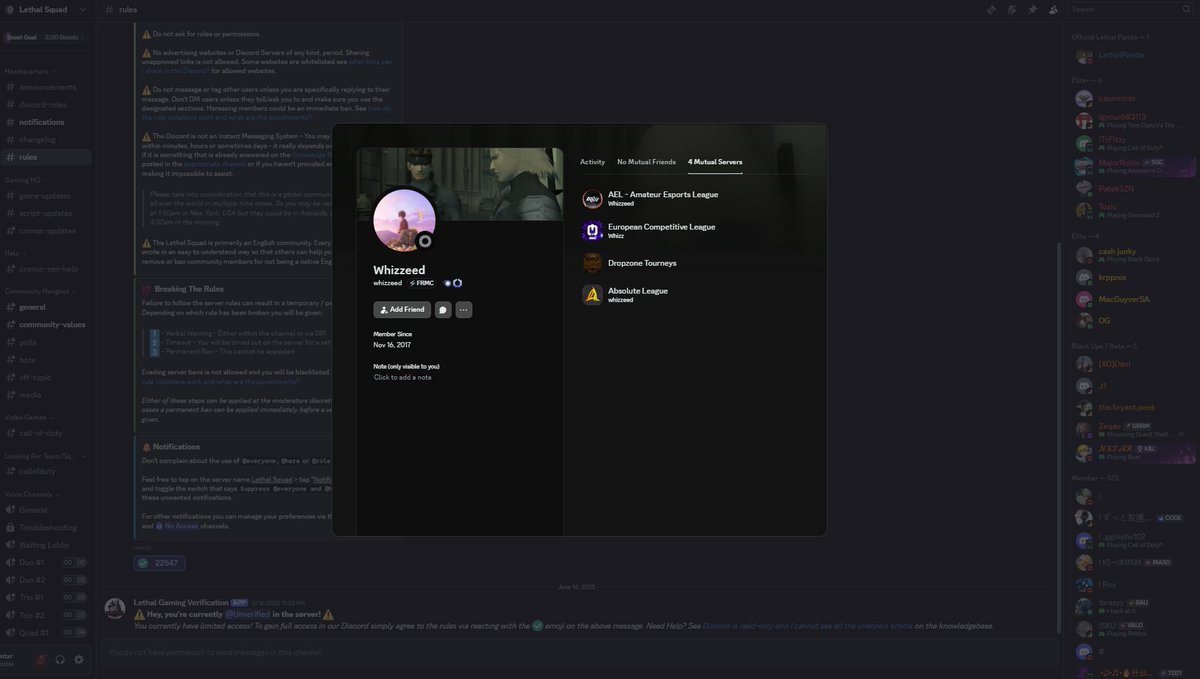Click the profile badge icons beside the FRMC tag
Image resolution: width=1200 pixels, height=679 pixels.
pos(454,283)
